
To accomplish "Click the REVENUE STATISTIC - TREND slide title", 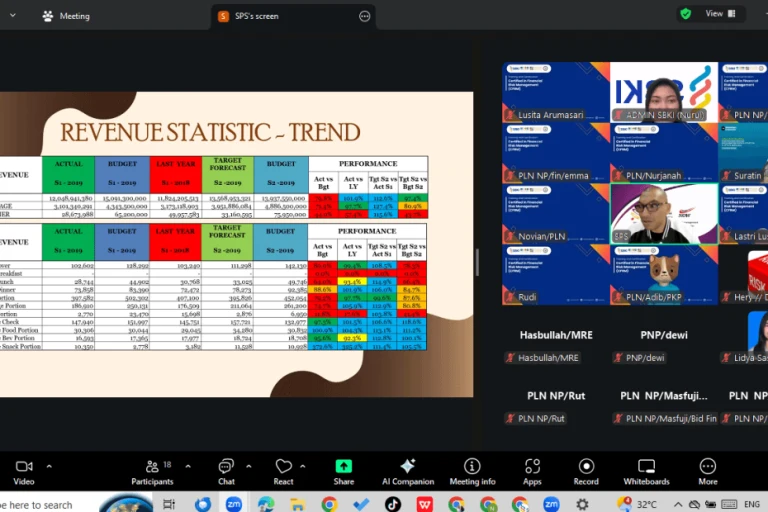I will [x=210, y=132].
